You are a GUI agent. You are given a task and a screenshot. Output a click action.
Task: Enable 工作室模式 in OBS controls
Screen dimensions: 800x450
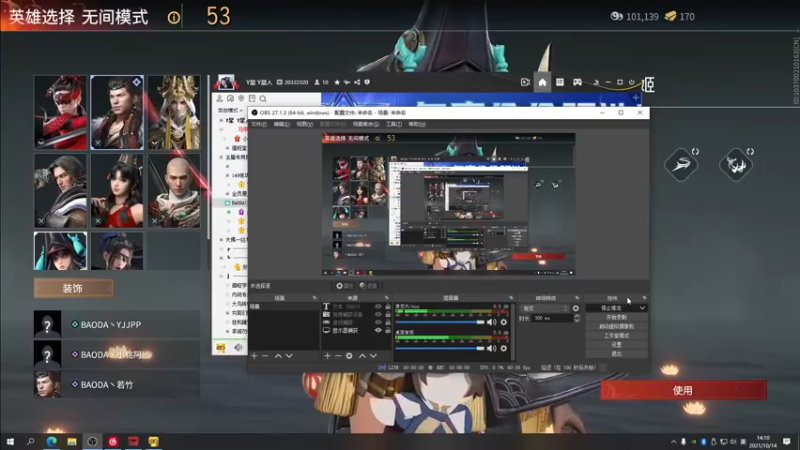pos(616,335)
